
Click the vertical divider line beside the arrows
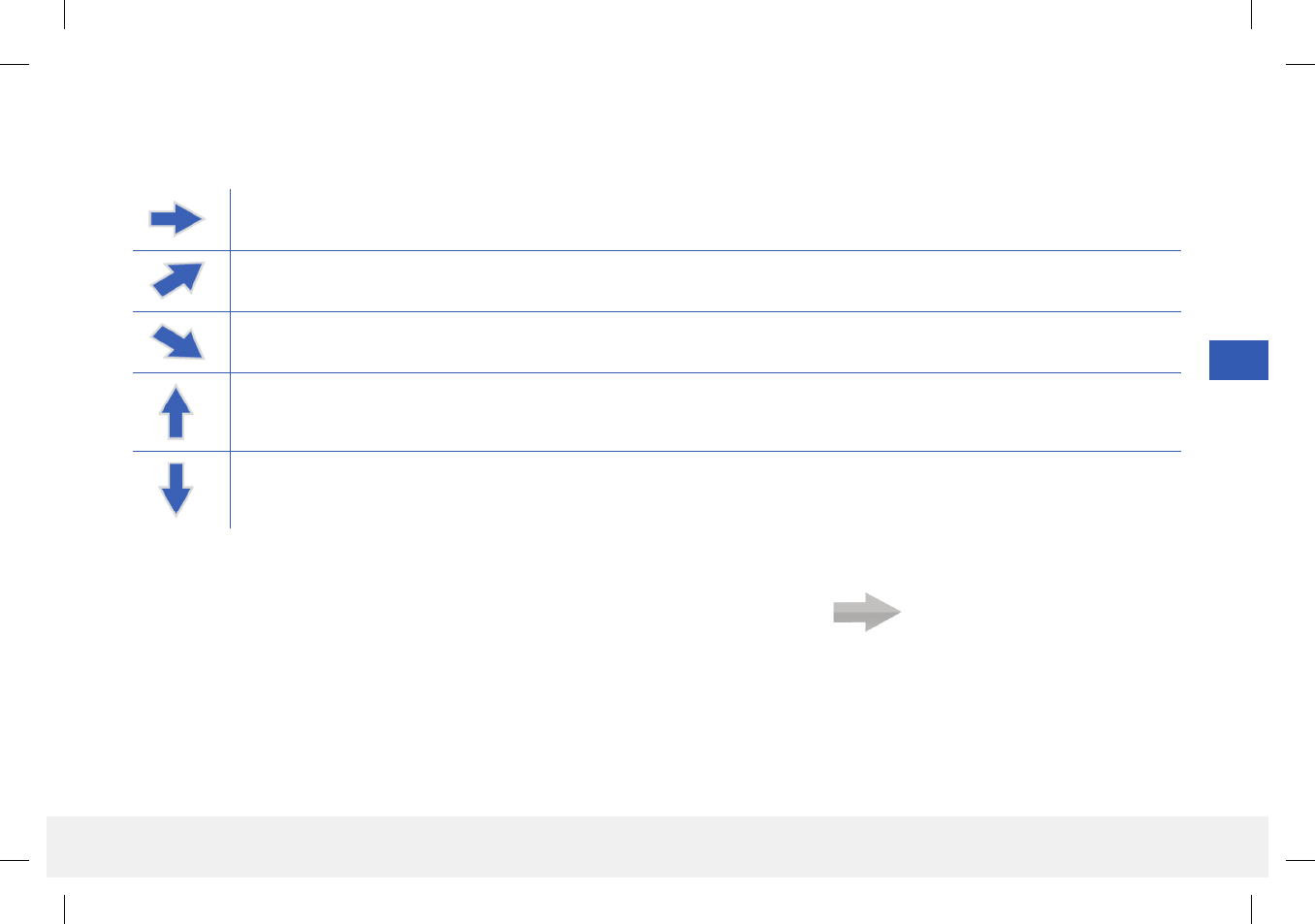[x=230, y=359]
